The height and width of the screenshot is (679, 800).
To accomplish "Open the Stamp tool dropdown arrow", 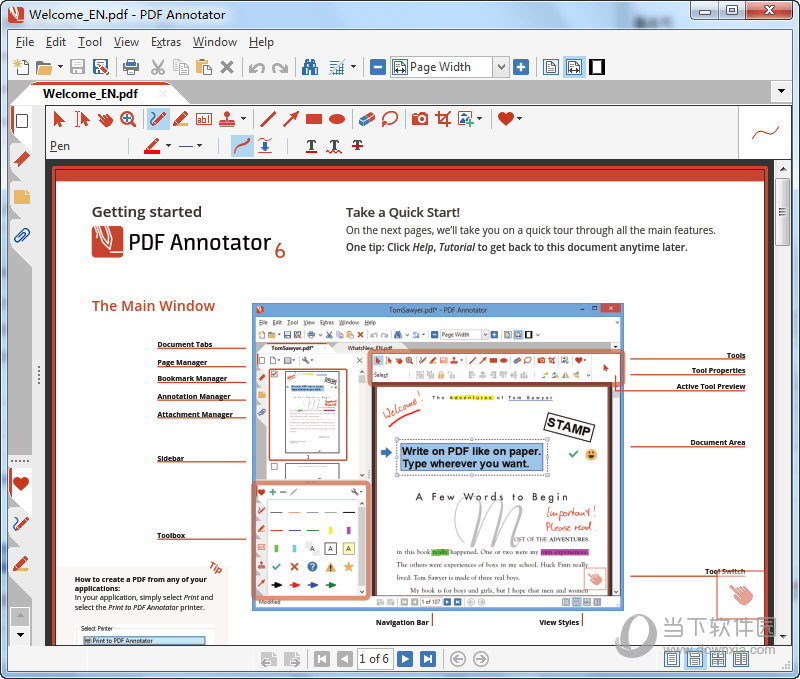I will pos(243,119).
